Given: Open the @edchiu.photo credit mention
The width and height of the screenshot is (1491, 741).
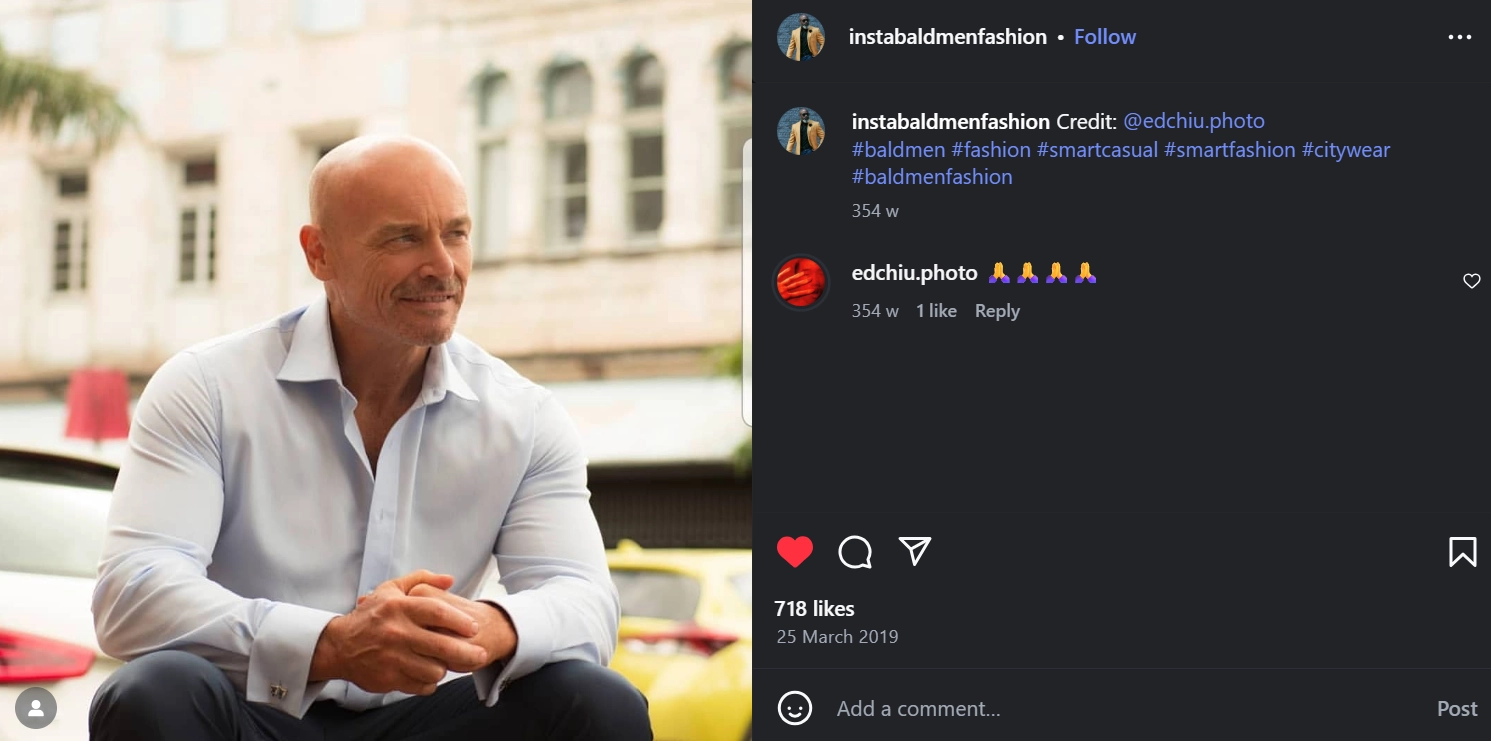Looking at the screenshot, I should (x=1194, y=121).
